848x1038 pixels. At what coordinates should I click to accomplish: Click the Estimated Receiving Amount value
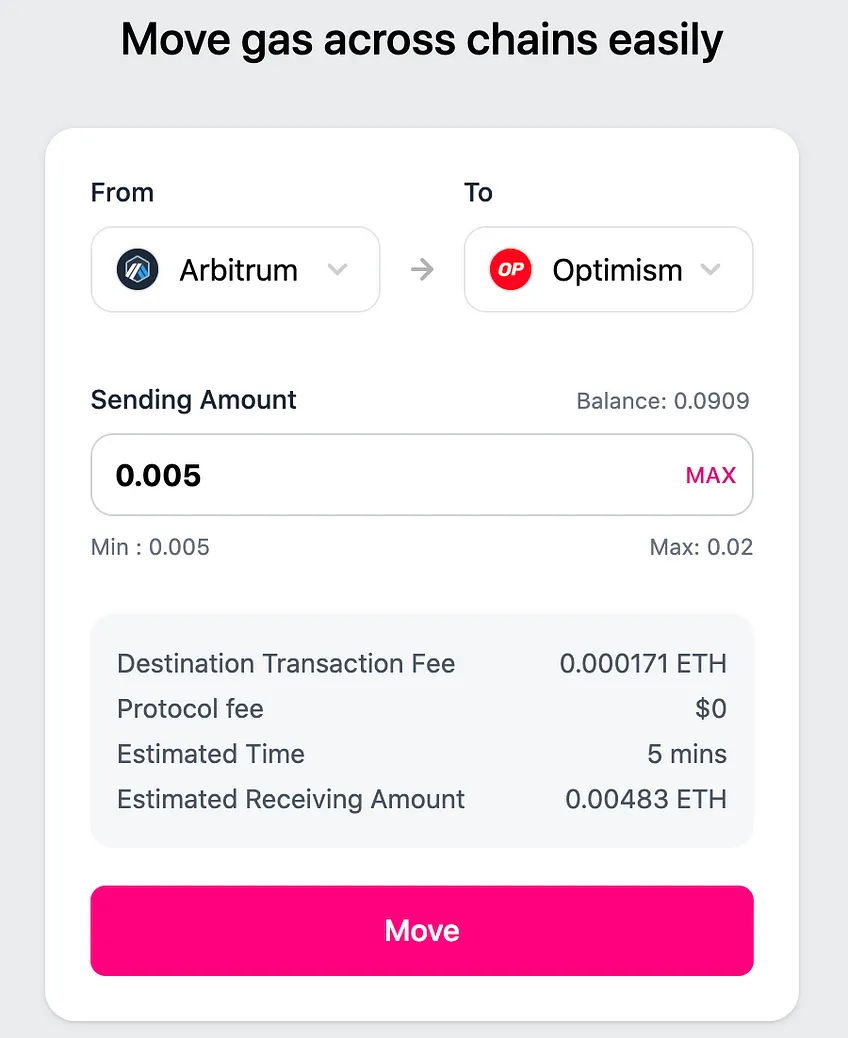coord(645,800)
